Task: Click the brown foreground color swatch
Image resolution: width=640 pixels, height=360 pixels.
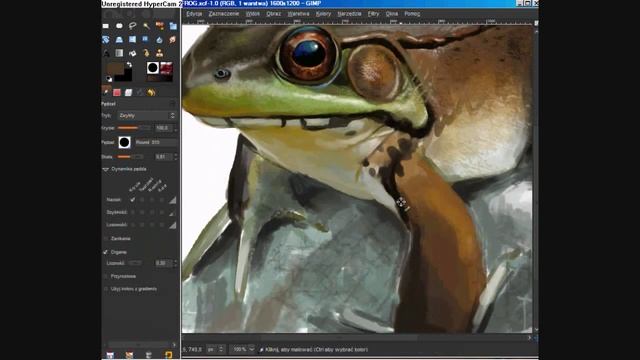Action: [x=115, y=69]
